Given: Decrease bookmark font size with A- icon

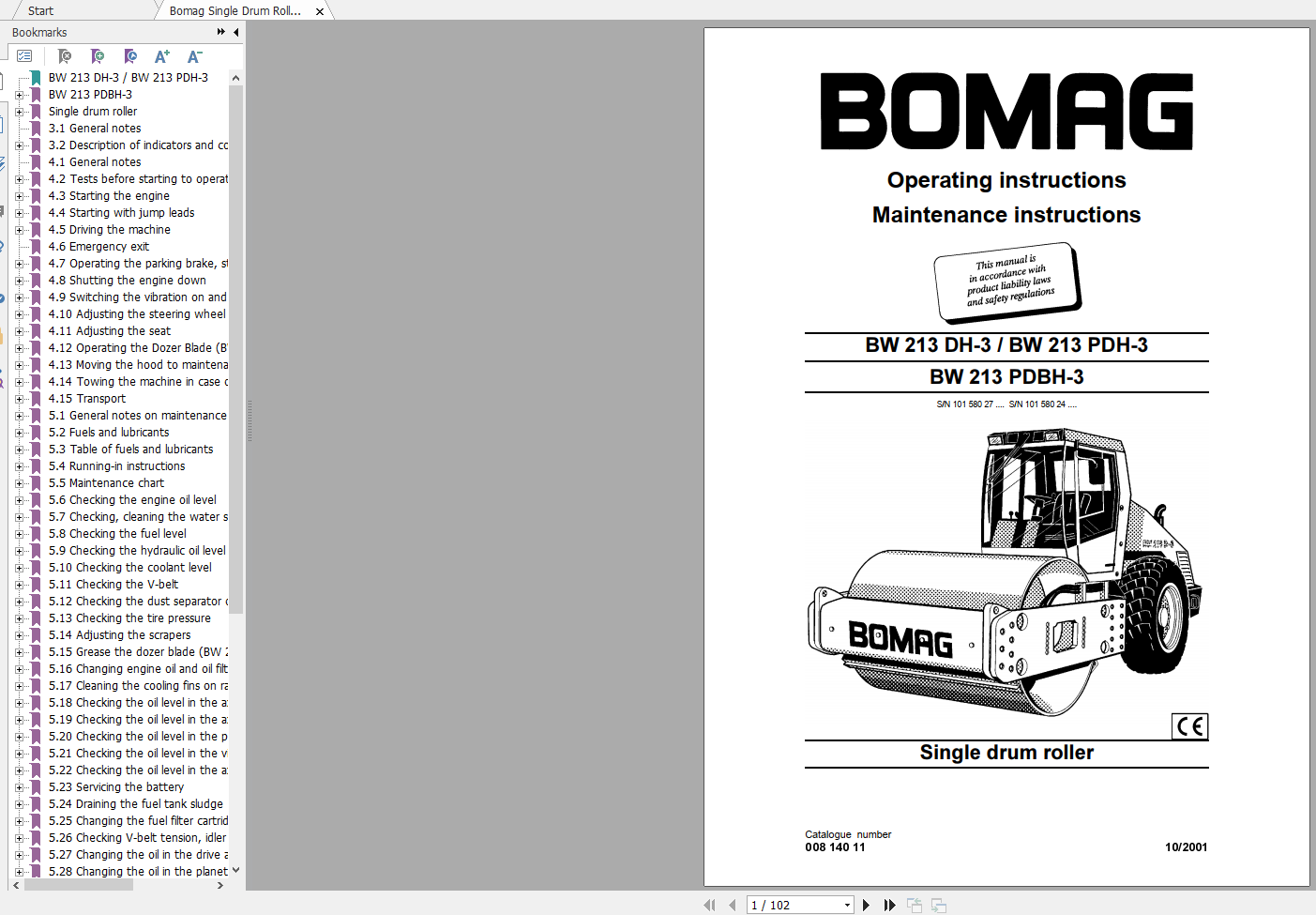Looking at the screenshot, I should click(194, 56).
